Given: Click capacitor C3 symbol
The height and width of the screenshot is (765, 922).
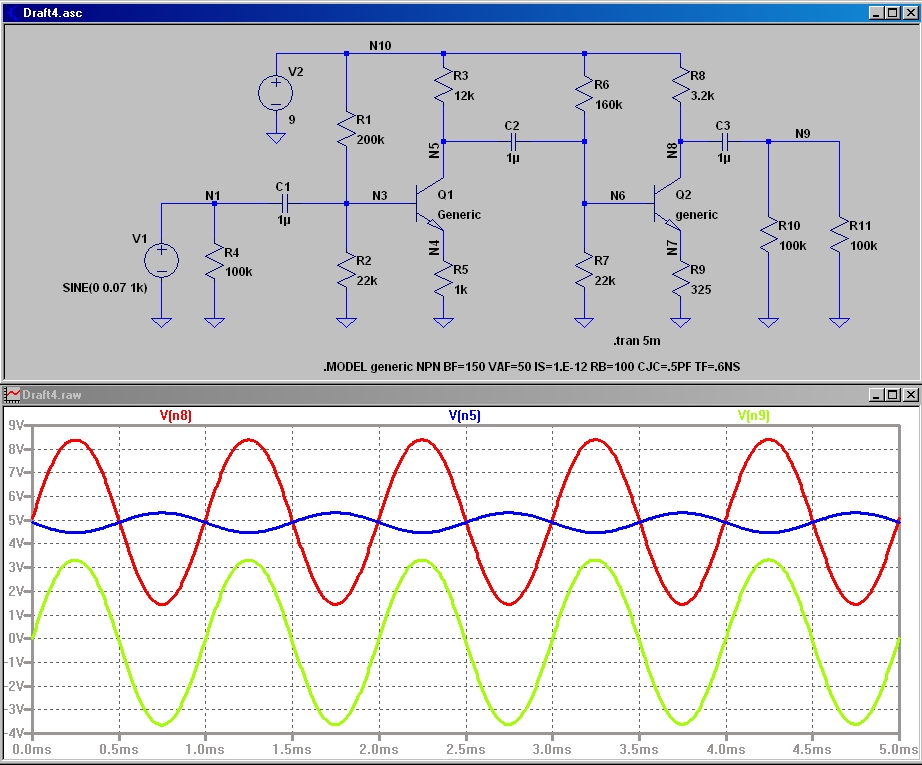Looking at the screenshot, I should [x=724, y=142].
